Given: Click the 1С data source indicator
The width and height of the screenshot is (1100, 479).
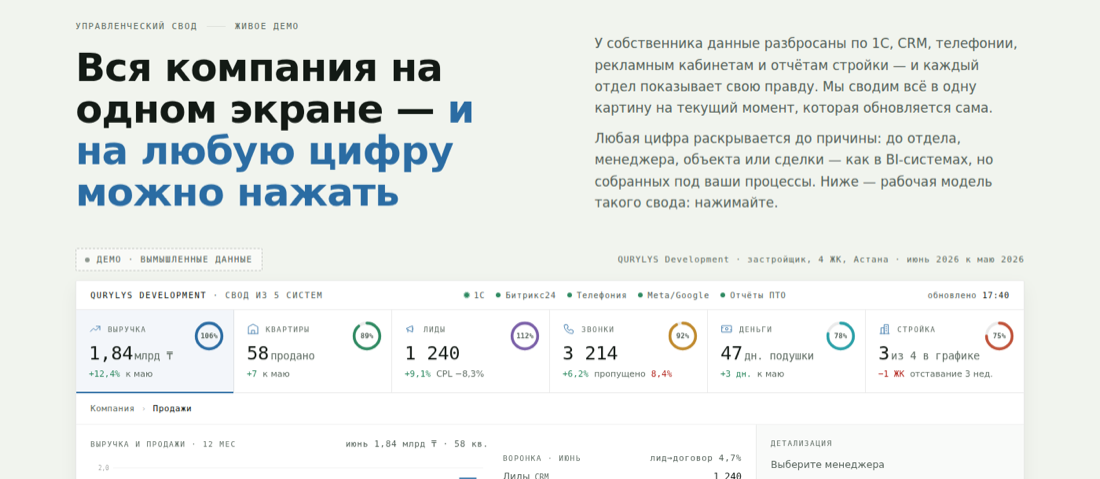Looking at the screenshot, I should pos(474,295).
